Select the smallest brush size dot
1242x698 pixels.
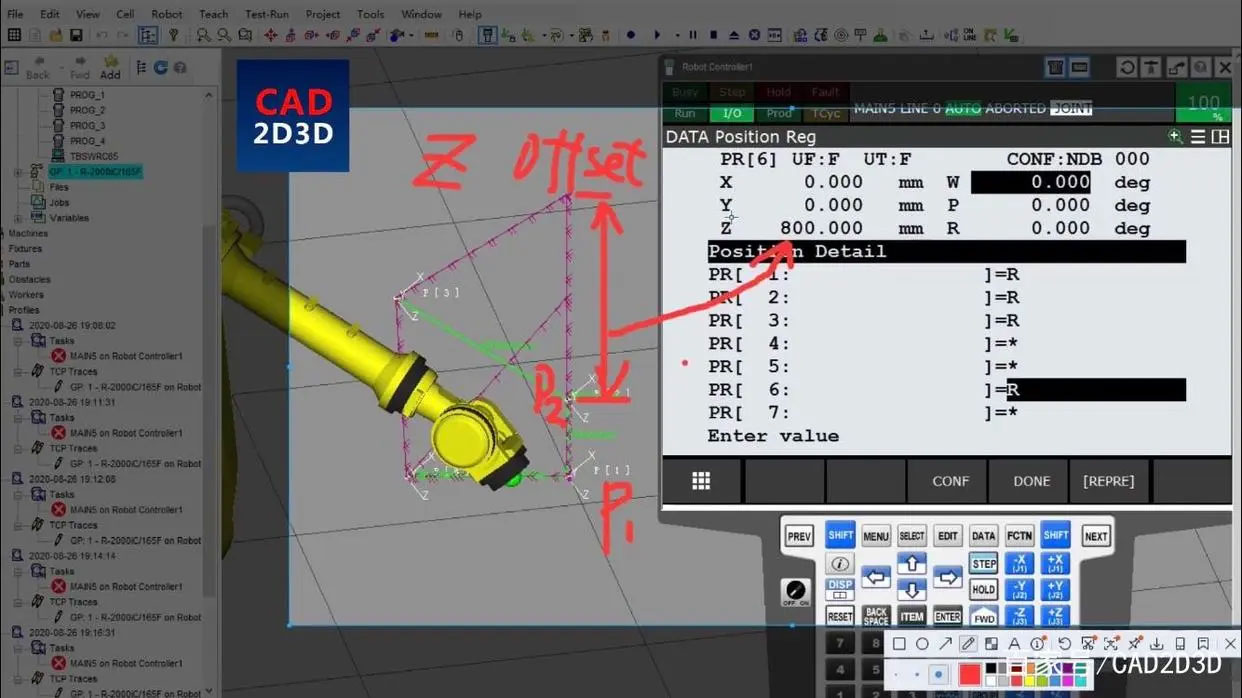click(x=896, y=674)
